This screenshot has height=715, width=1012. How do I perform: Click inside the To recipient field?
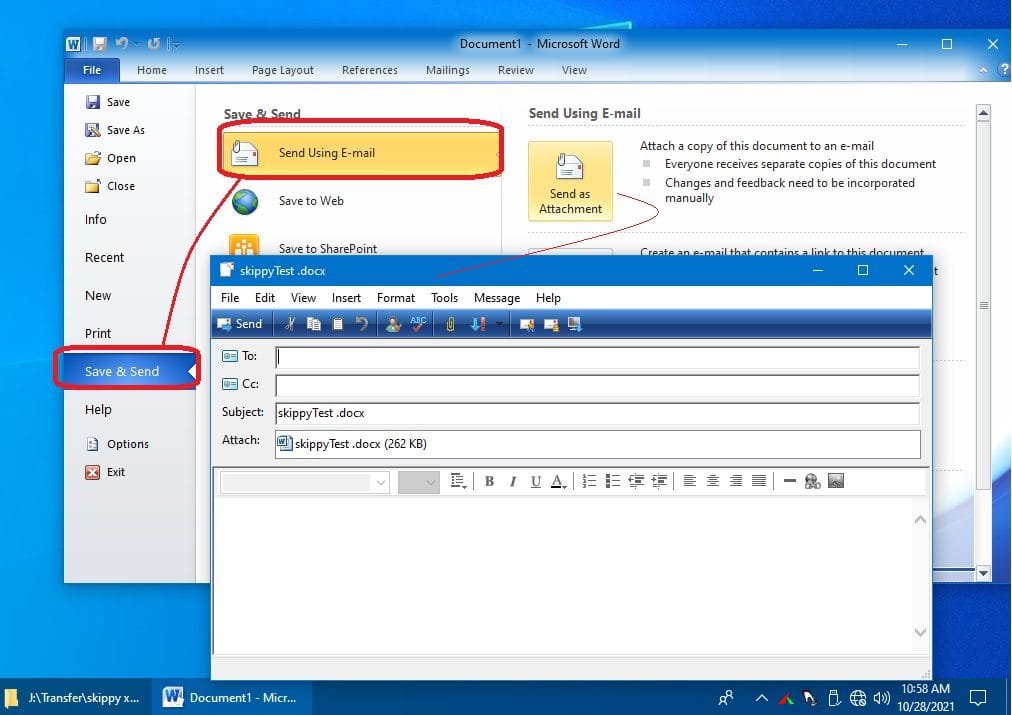[x=597, y=356]
